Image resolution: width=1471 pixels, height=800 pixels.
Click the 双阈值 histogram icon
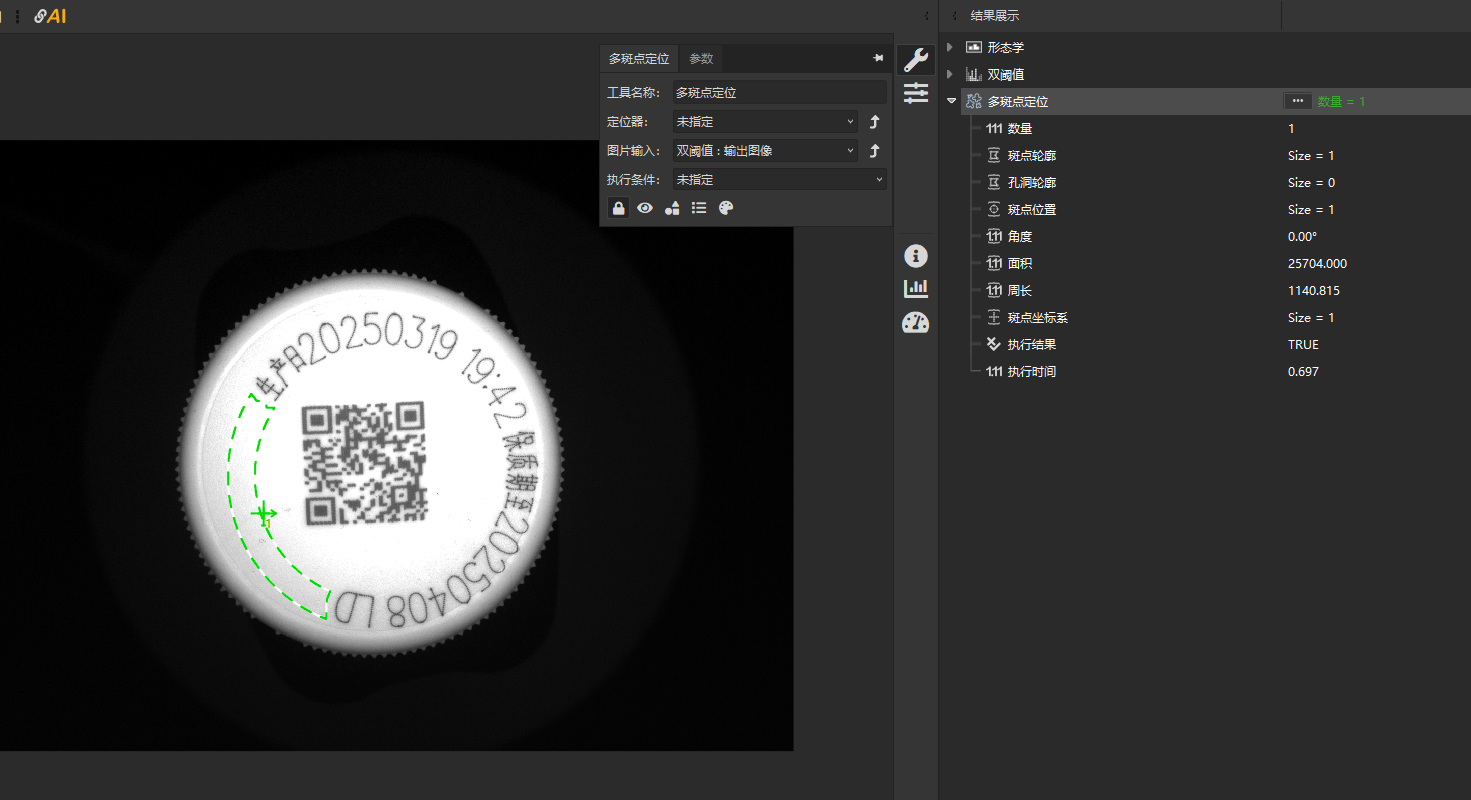coord(974,74)
